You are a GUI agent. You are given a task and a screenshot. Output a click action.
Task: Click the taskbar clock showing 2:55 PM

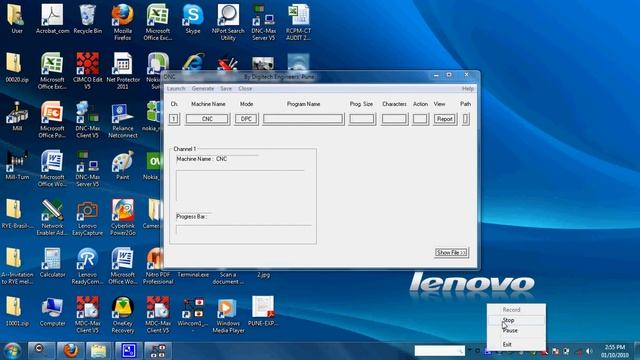point(614,351)
